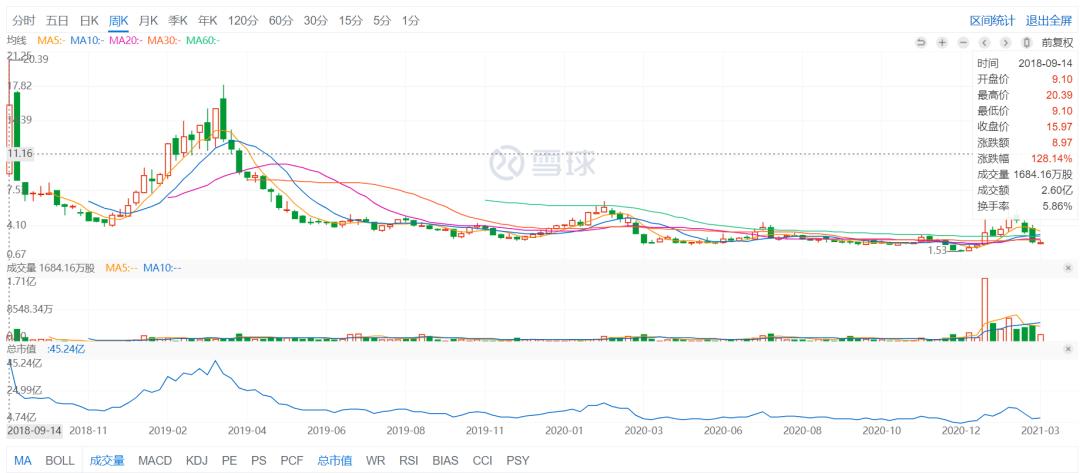Click the 2020-01 date label on axis
Image resolution: width=1080 pixels, height=473 pixels.
[565, 430]
